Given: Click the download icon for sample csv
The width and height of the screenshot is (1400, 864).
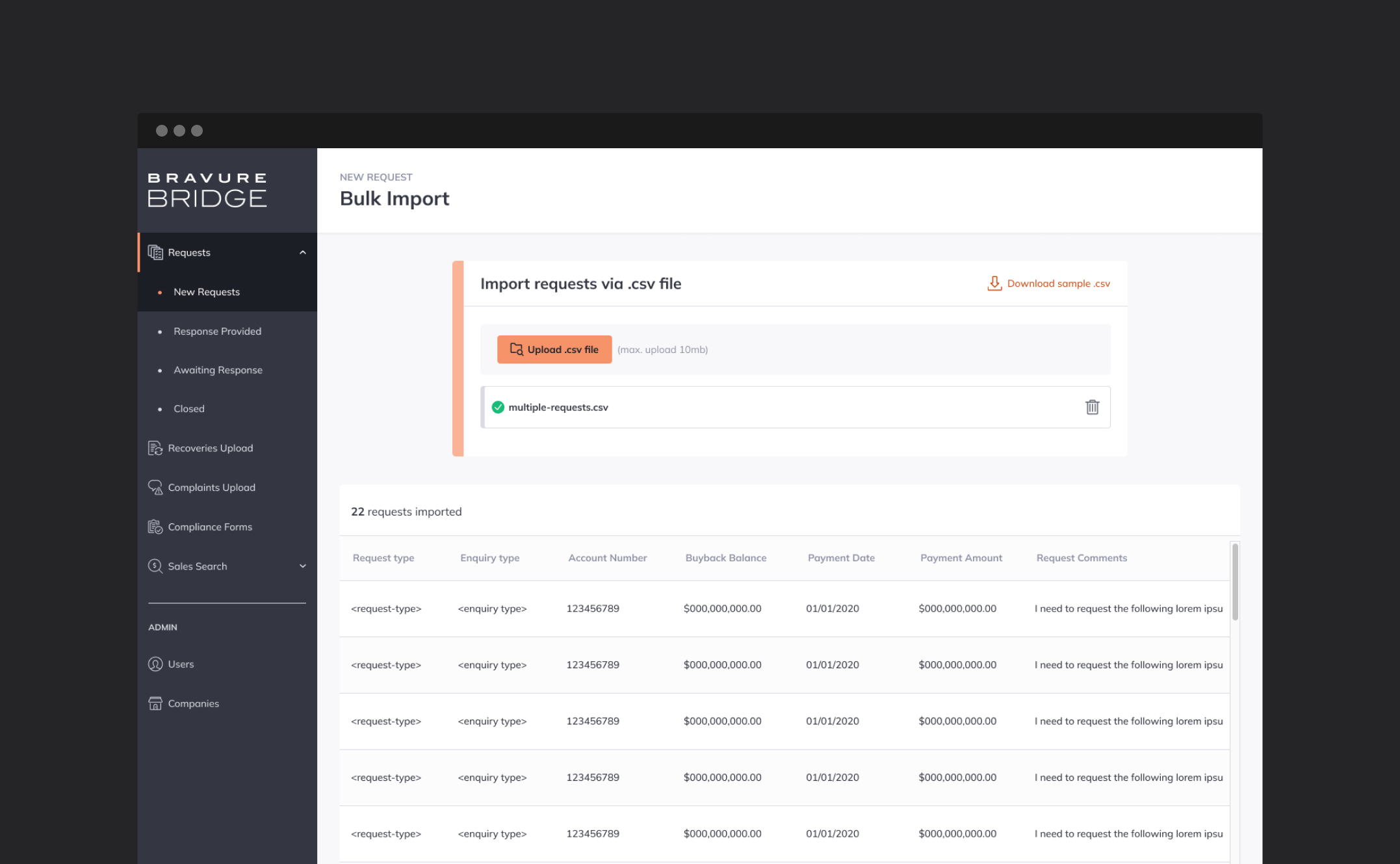Looking at the screenshot, I should [994, 283].
